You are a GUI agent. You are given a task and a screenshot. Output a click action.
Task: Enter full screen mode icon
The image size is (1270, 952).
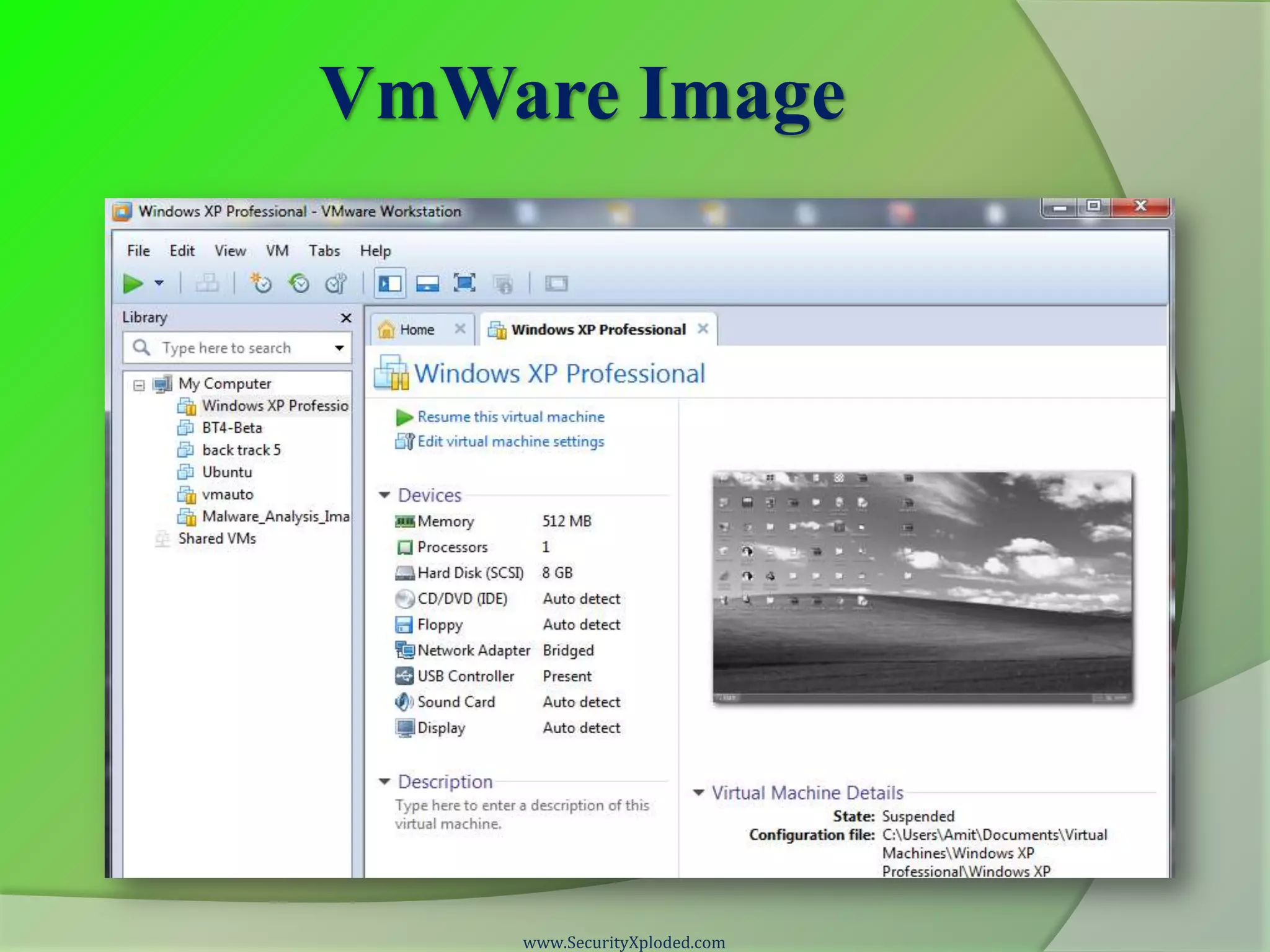click(464, 283)
